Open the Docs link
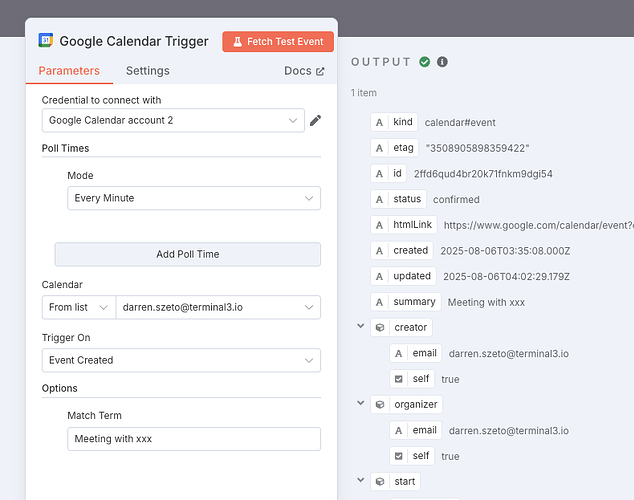The width and height of the screenshot is (634, 500). 304,71
